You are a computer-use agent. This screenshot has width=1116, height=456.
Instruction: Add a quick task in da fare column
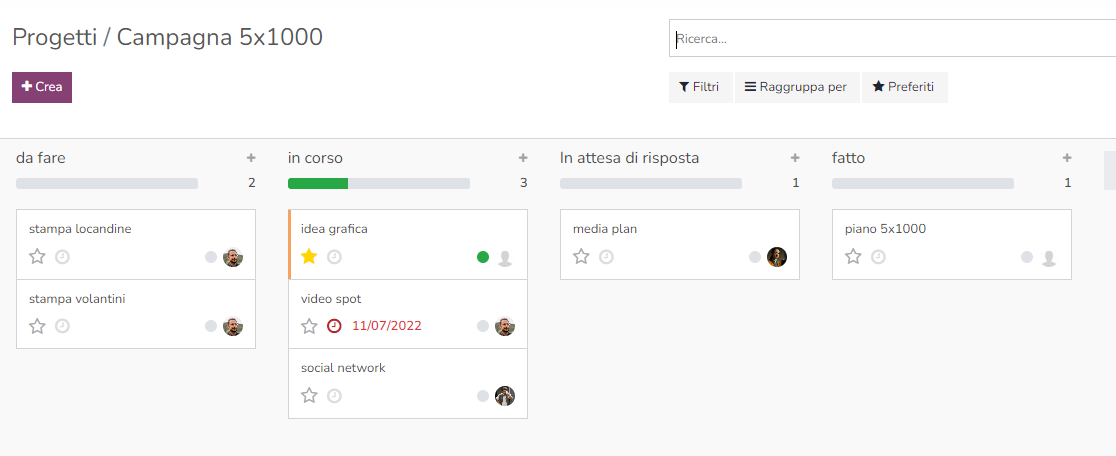tap(251, 158)
